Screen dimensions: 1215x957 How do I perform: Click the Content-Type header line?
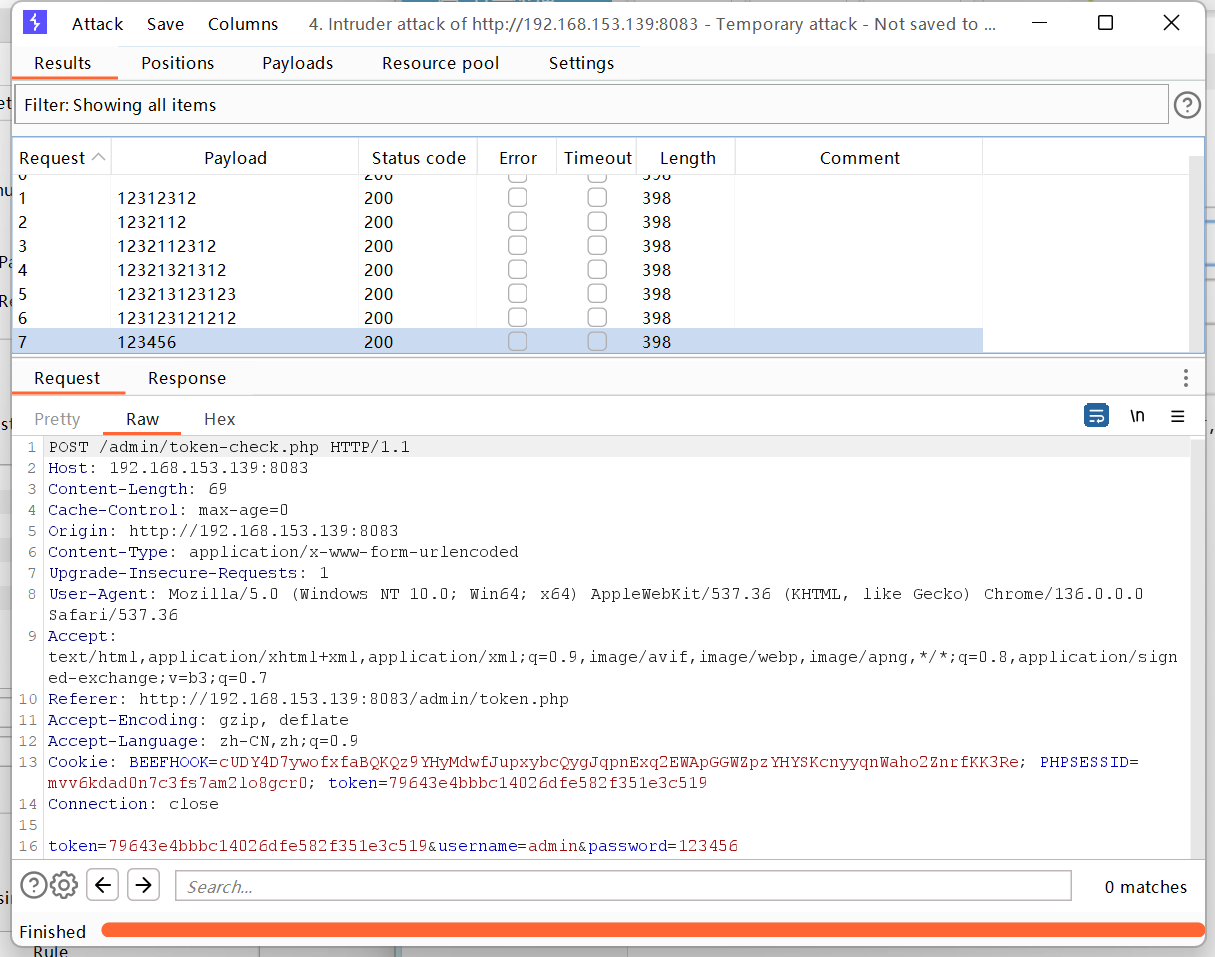click(283, 552)
